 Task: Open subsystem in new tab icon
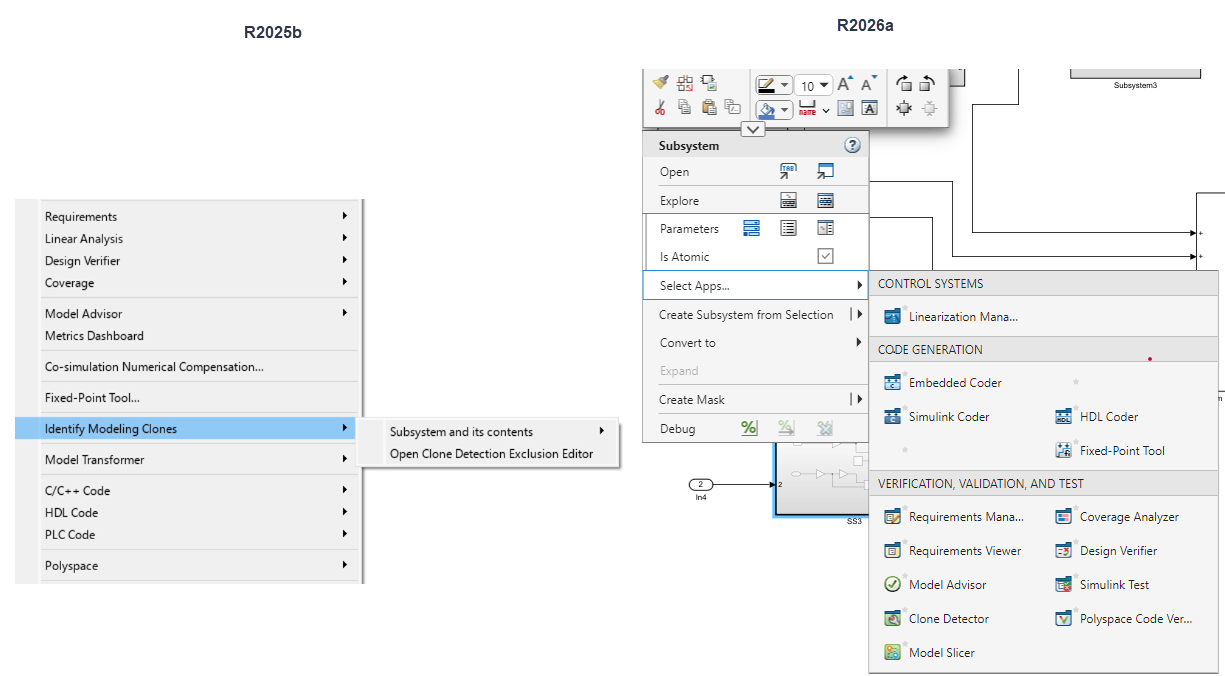788,172
